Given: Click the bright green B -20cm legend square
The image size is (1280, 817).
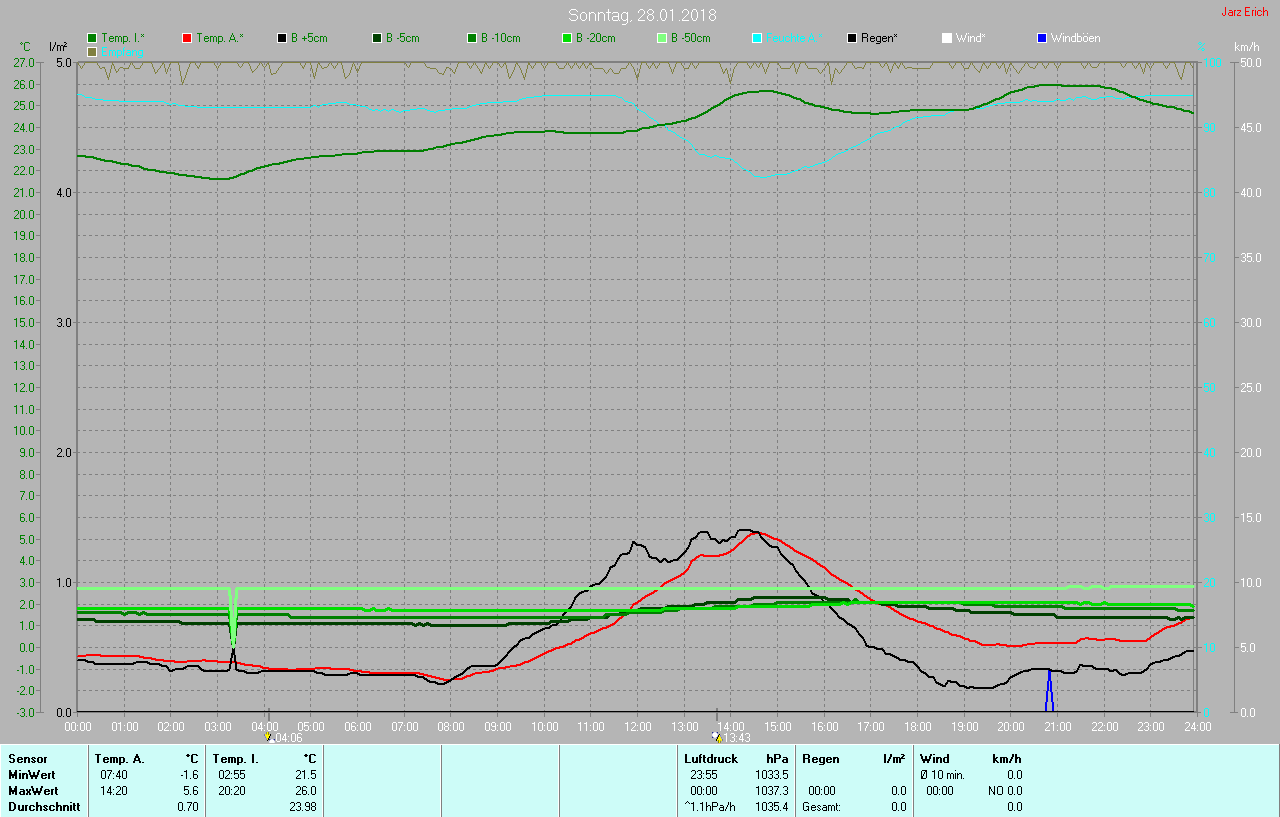Looking at the screenshot, I should point(567,38).
